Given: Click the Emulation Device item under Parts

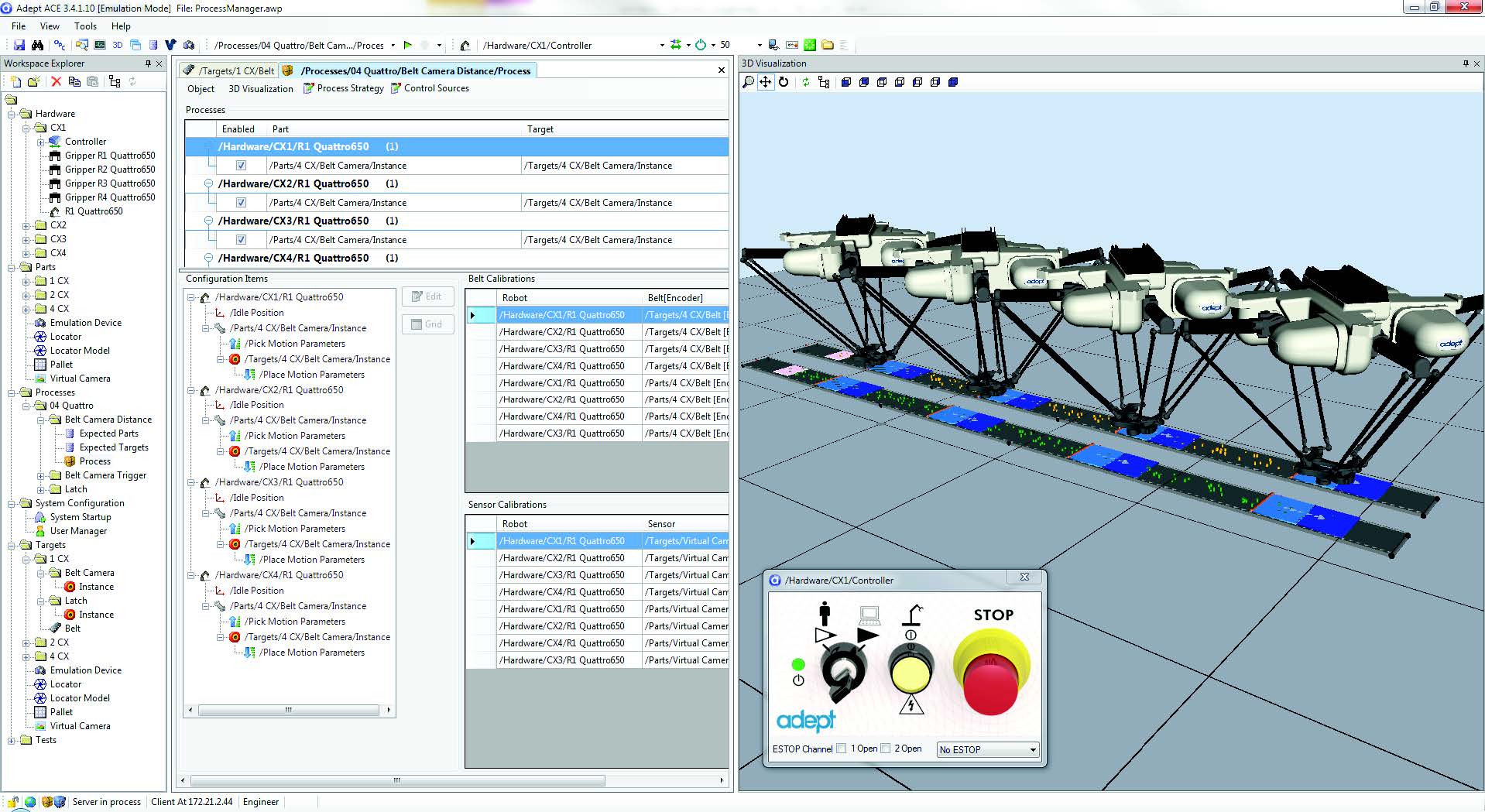Looking at the screenshot, I should [x=85, y=323].
